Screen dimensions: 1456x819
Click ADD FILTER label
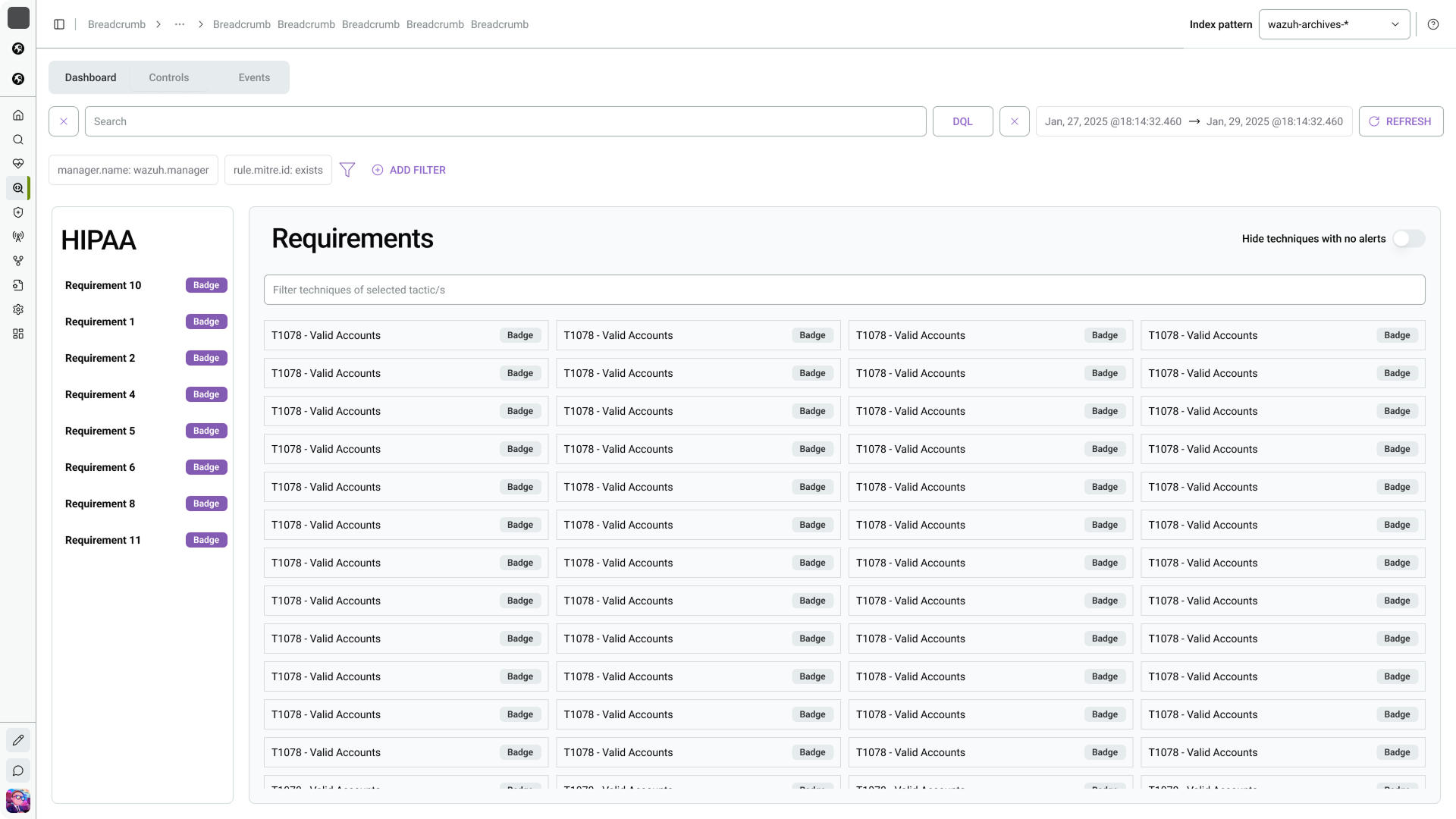pyautogui.click(x=418, y=170)
